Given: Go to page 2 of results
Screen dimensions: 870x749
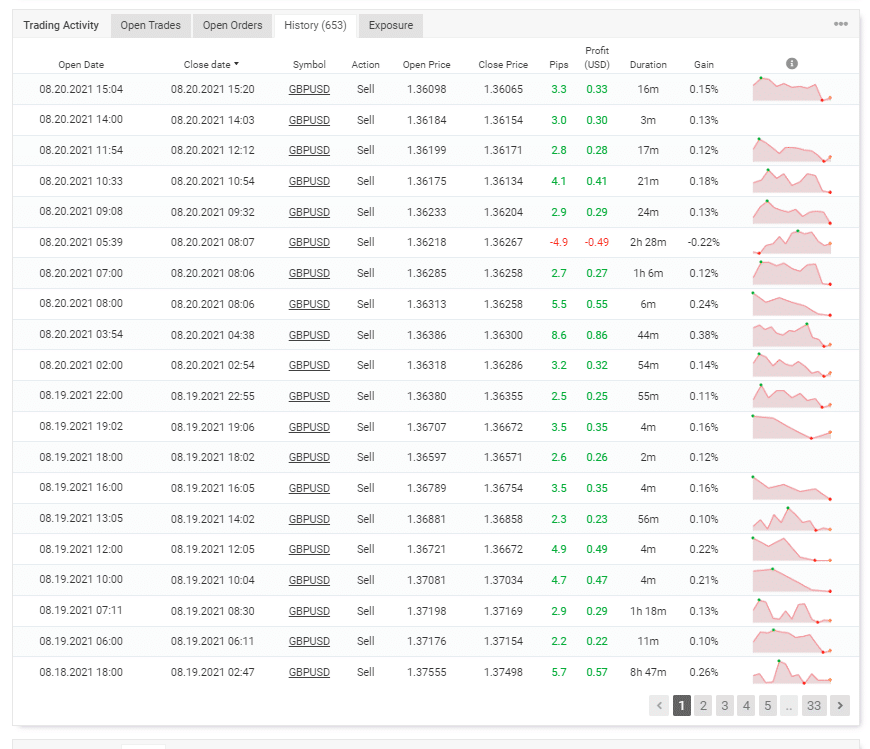Looking at the screenshot, I should click(703, 705).
